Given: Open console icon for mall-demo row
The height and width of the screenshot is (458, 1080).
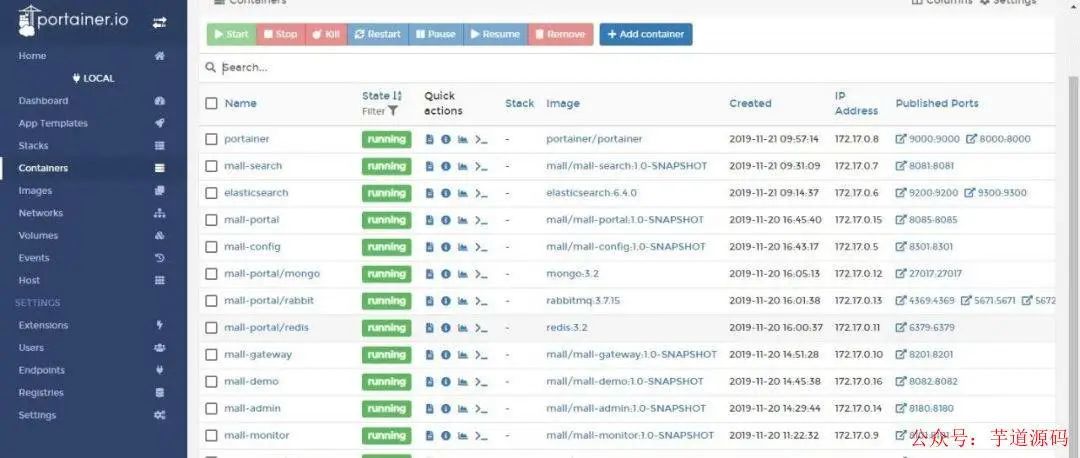Looking at the screenshot, I should tap(481, 382).
